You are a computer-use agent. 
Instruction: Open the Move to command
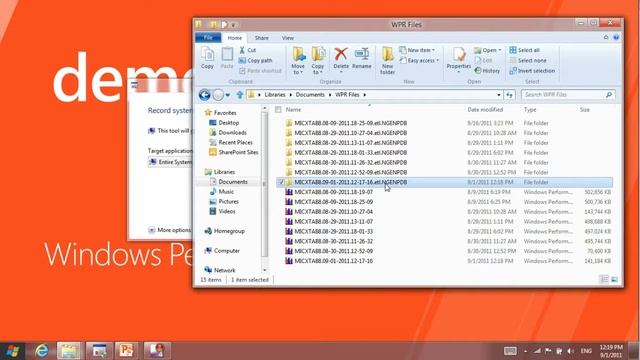click(x=298, y=60)
